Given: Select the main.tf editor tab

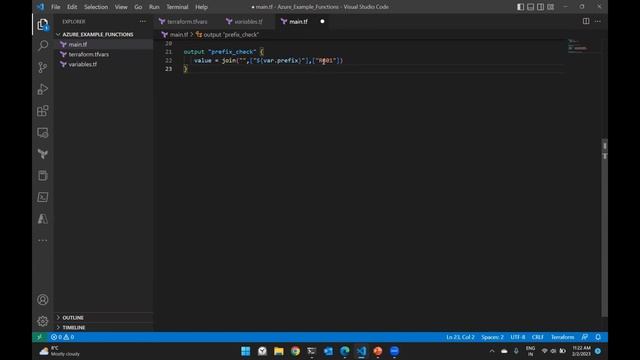Looking at the screenshot, I should click(x=298, y=22).
